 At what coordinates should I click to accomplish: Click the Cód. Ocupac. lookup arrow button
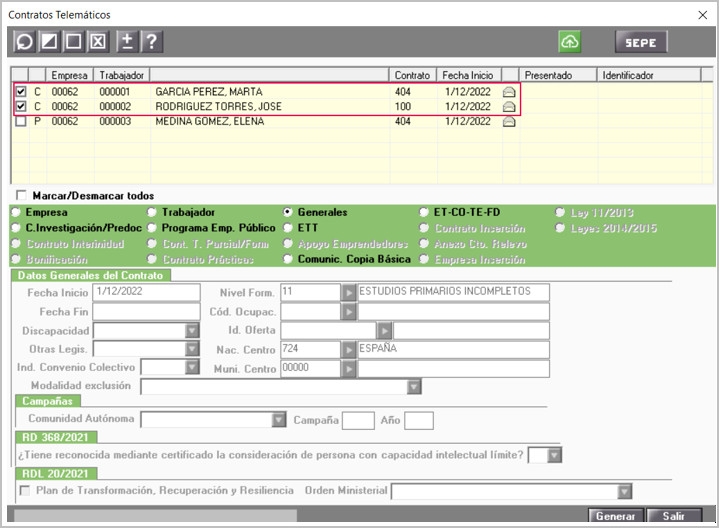coord(348,312)
